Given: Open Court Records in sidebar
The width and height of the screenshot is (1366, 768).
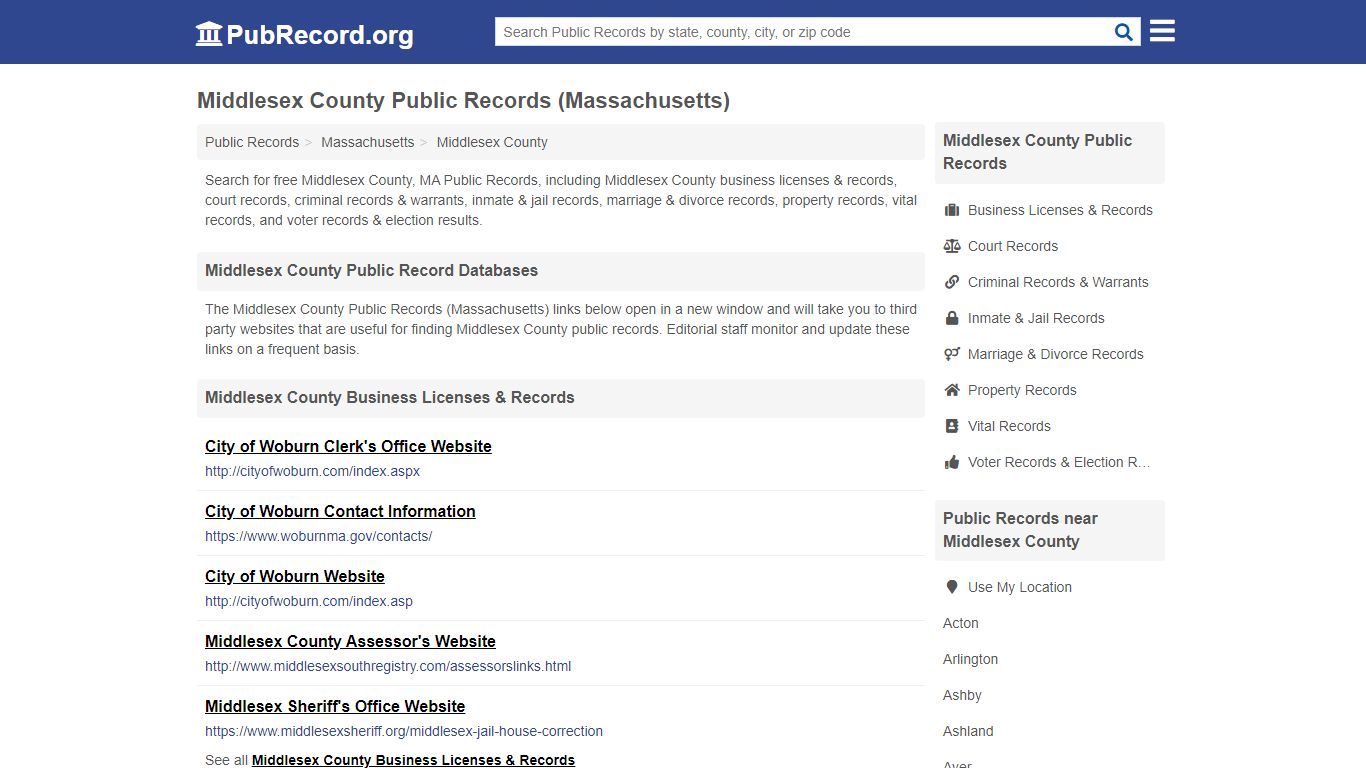Looking at the screenshot, I should pos(1013,246).
